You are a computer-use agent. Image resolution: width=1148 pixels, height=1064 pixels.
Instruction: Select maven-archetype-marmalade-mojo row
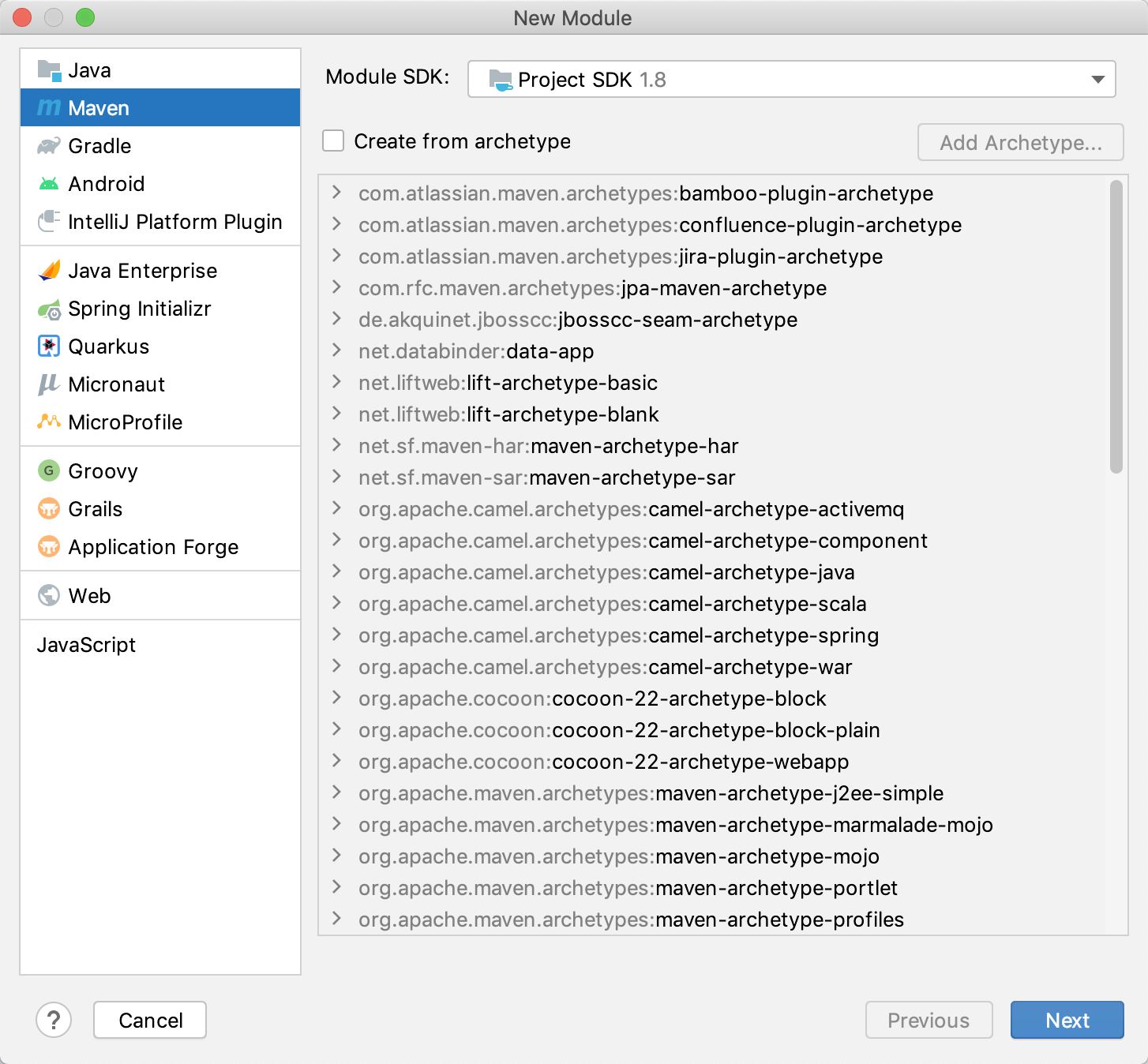point(722,825)
